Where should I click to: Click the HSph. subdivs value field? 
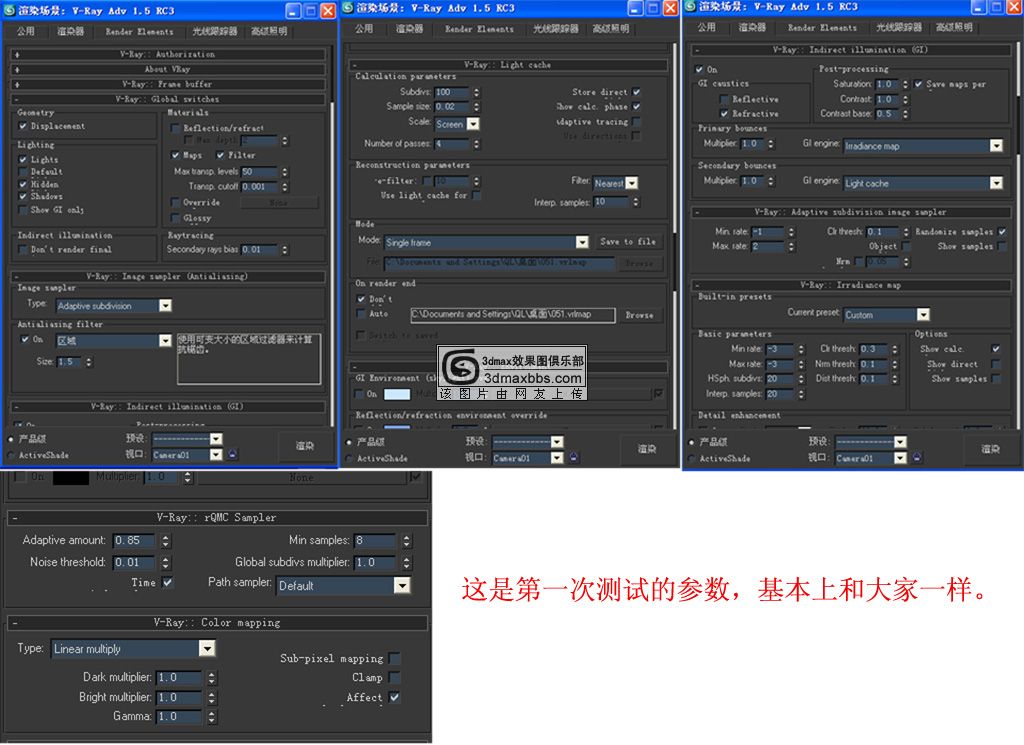780,379
